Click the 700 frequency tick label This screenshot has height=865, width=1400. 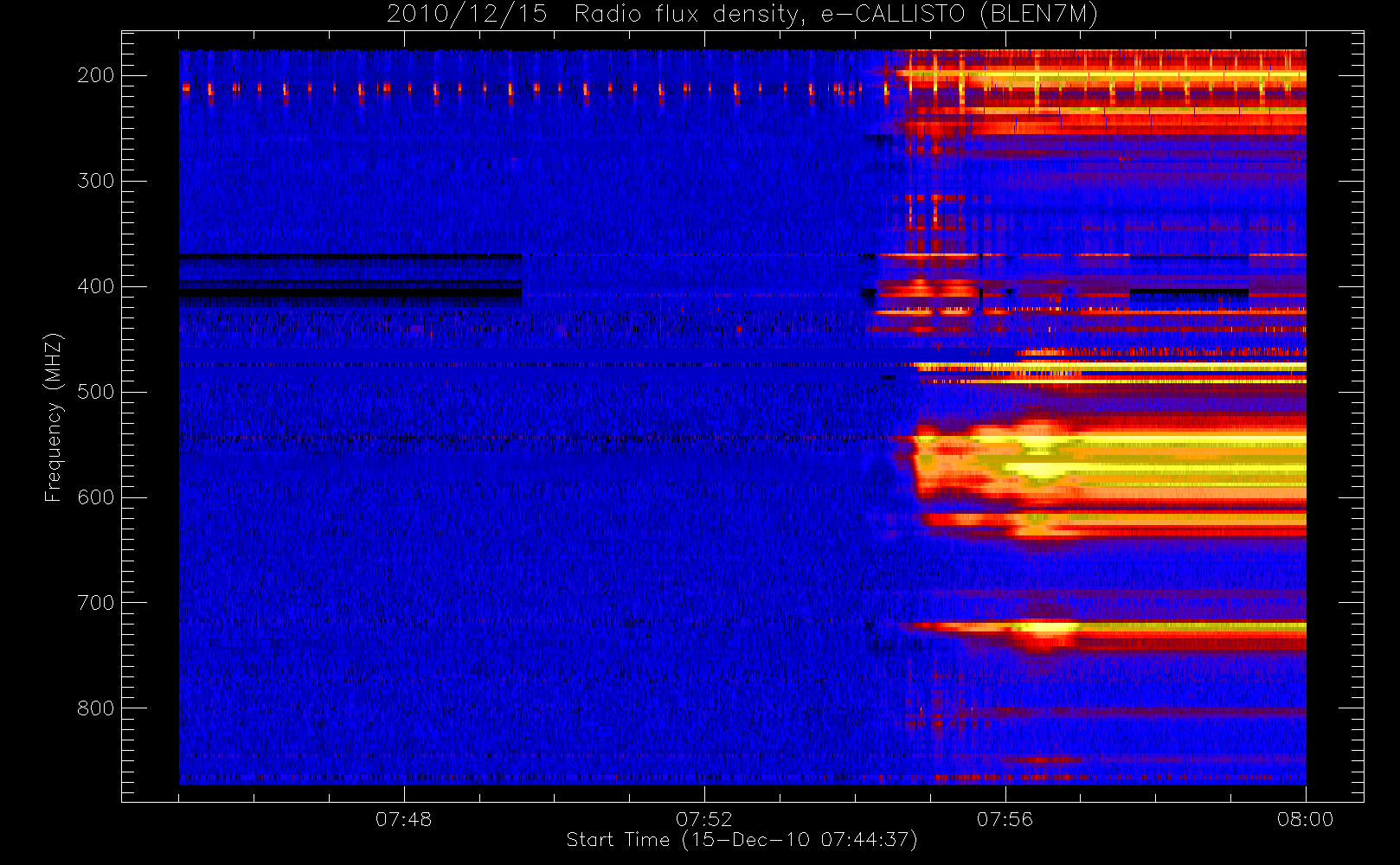95,603
